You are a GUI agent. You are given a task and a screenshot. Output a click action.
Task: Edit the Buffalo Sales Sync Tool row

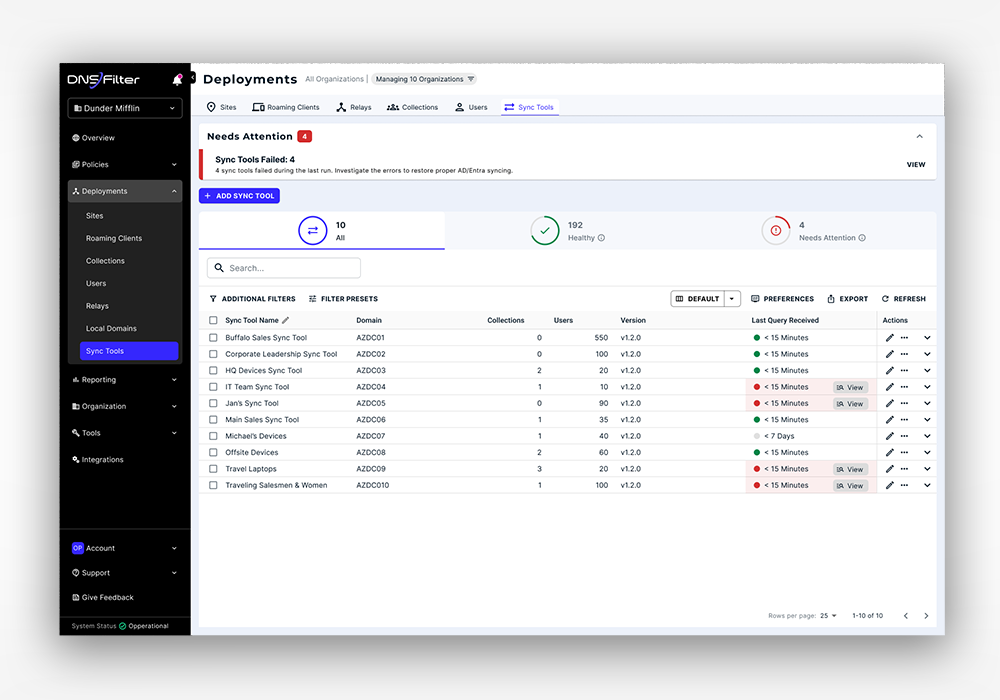point(890,338)
